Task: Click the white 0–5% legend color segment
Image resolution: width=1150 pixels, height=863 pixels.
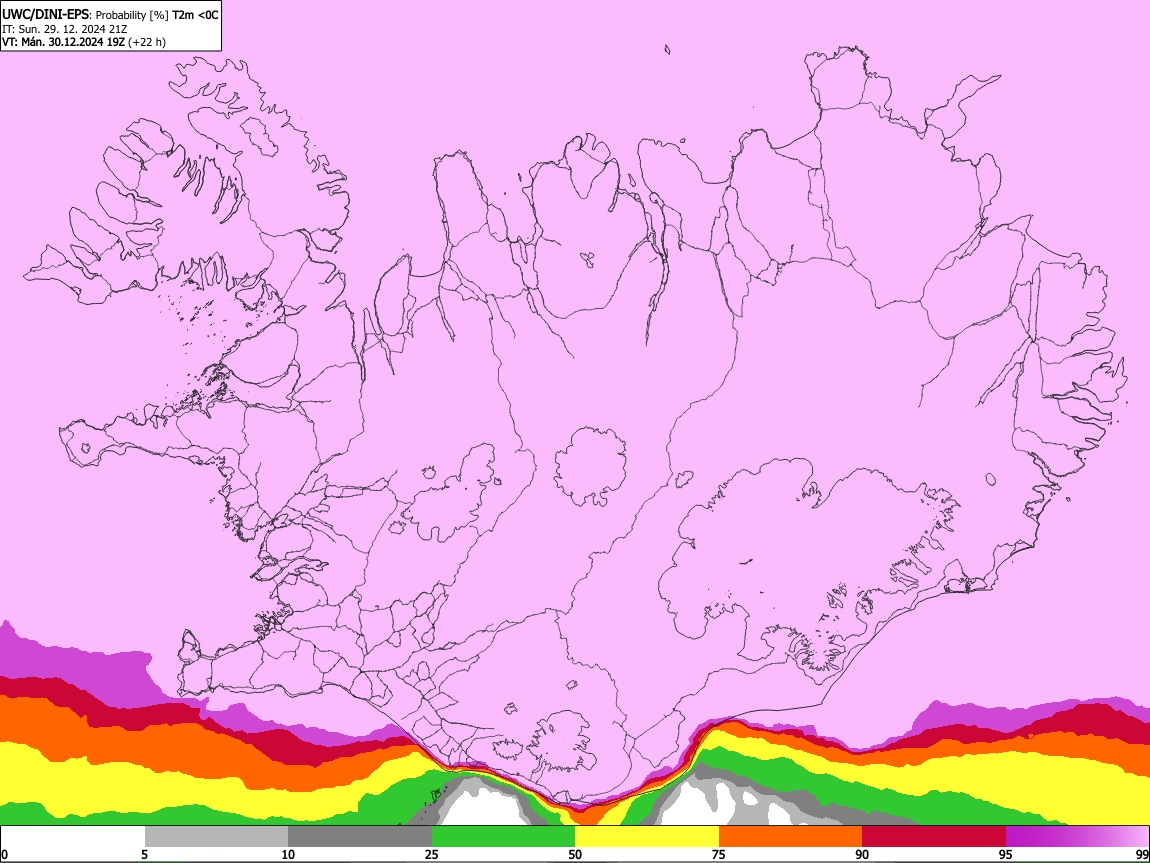Action: tap(73, 837)
